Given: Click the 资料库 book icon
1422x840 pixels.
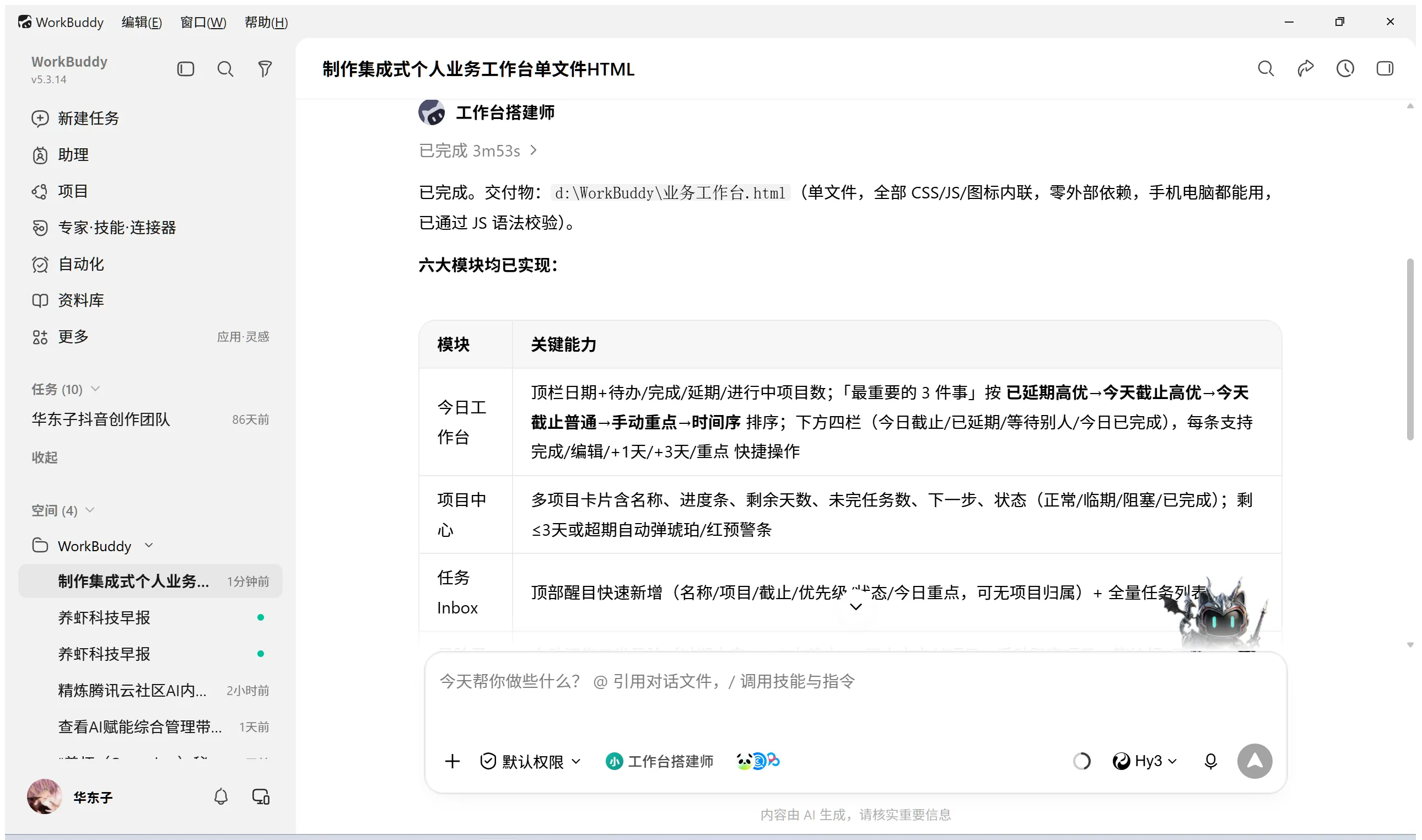Looking at the screenshot, I should [x=40, y=300].
